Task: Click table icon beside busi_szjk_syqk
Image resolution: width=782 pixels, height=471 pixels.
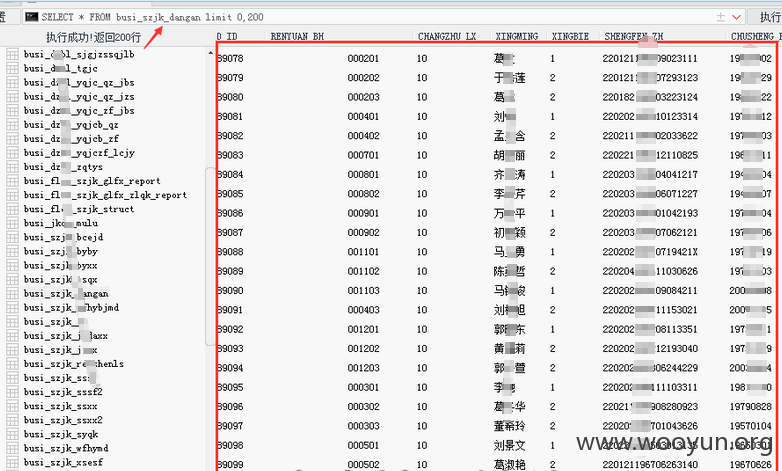Action: tap(12, 434)
